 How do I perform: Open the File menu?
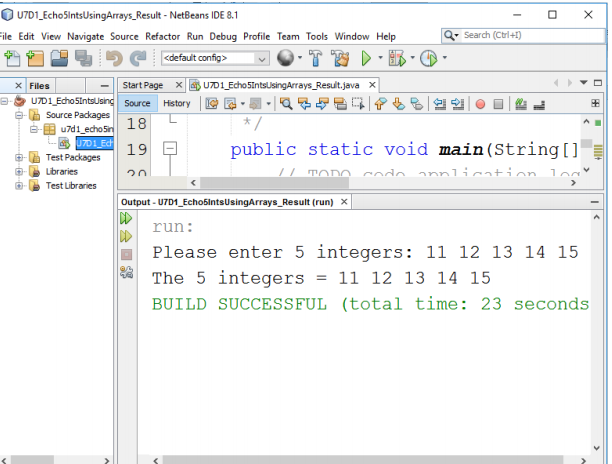click(x=5, y=36)
